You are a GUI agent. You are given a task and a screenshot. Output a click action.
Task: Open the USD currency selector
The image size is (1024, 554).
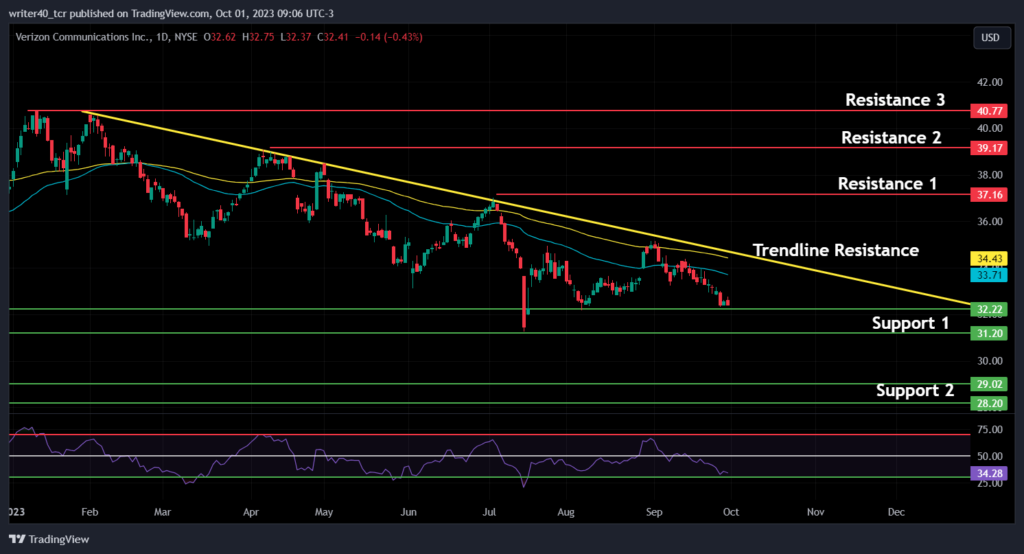[990, 37]
